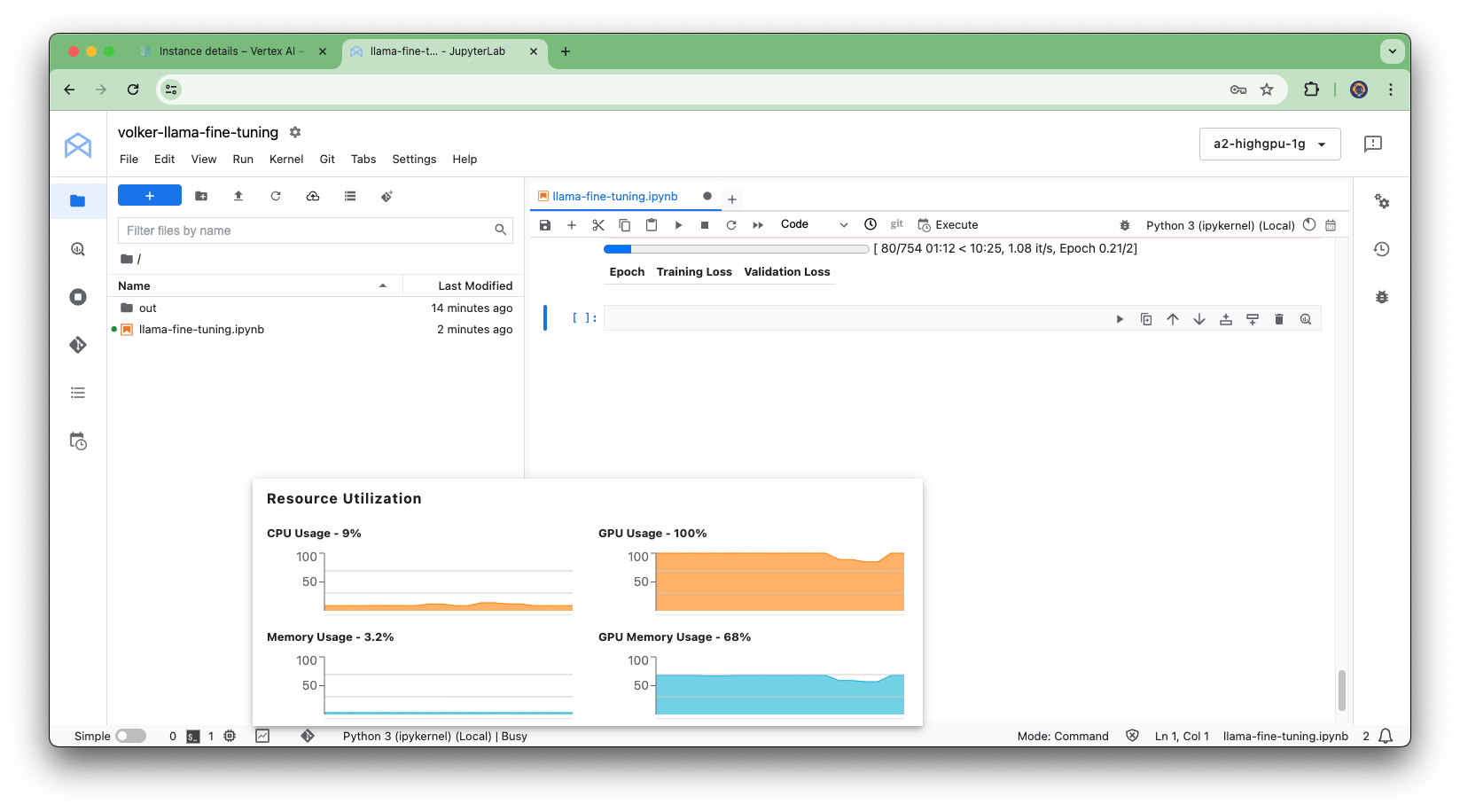The height and width of the screenshot is (812, 1460).
Task: Toggle the resource utilization chart icon
Action: (x=262, y=736)
